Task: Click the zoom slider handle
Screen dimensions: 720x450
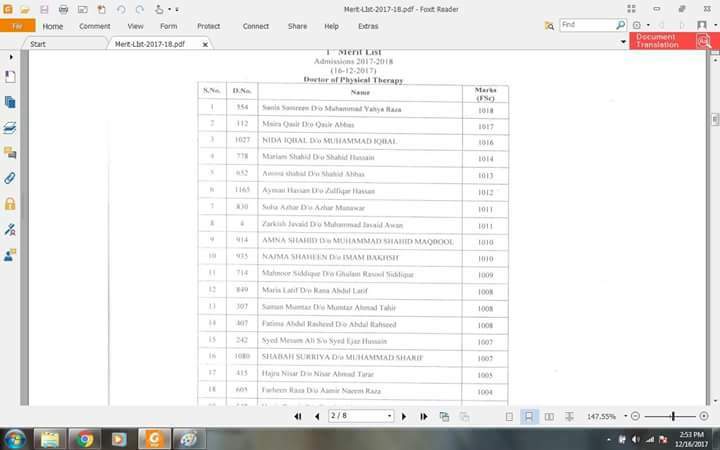Action: (x=673, y=416)
